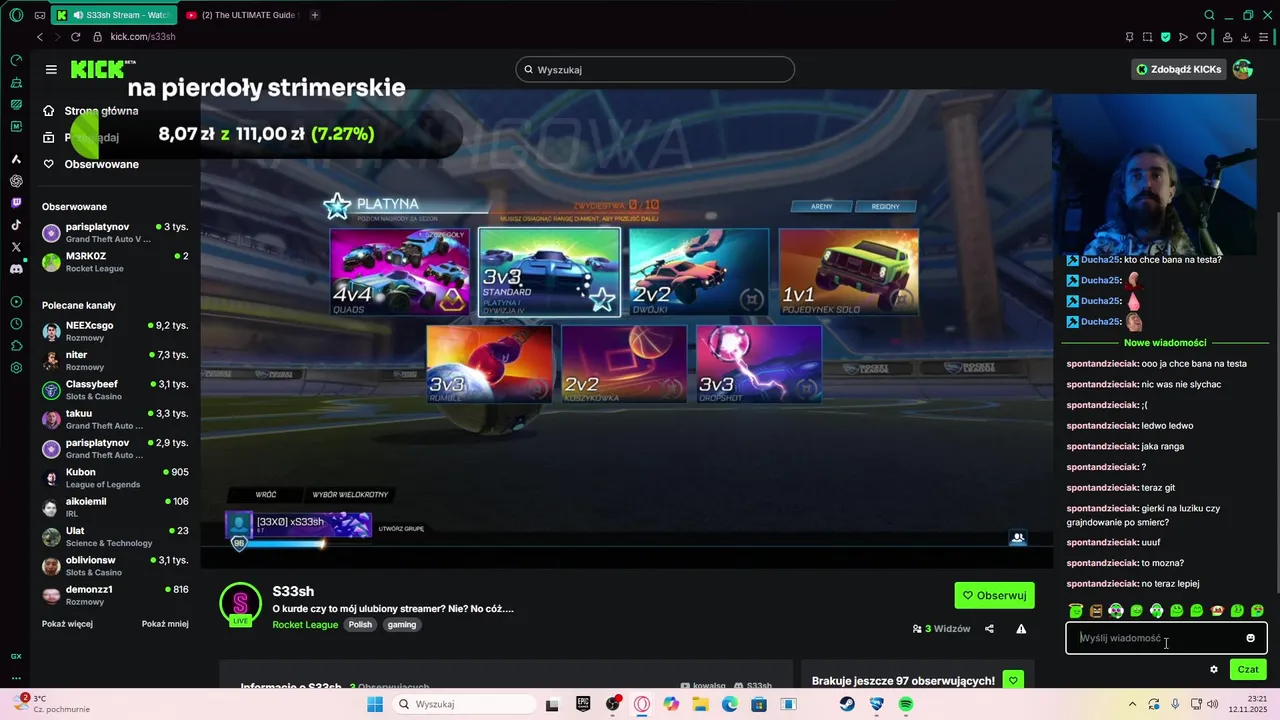Screen dimensions: 1280x720
Task: Open the Steam icon in the taskbar
Action: pyautogui.click(x=847, y=704)
